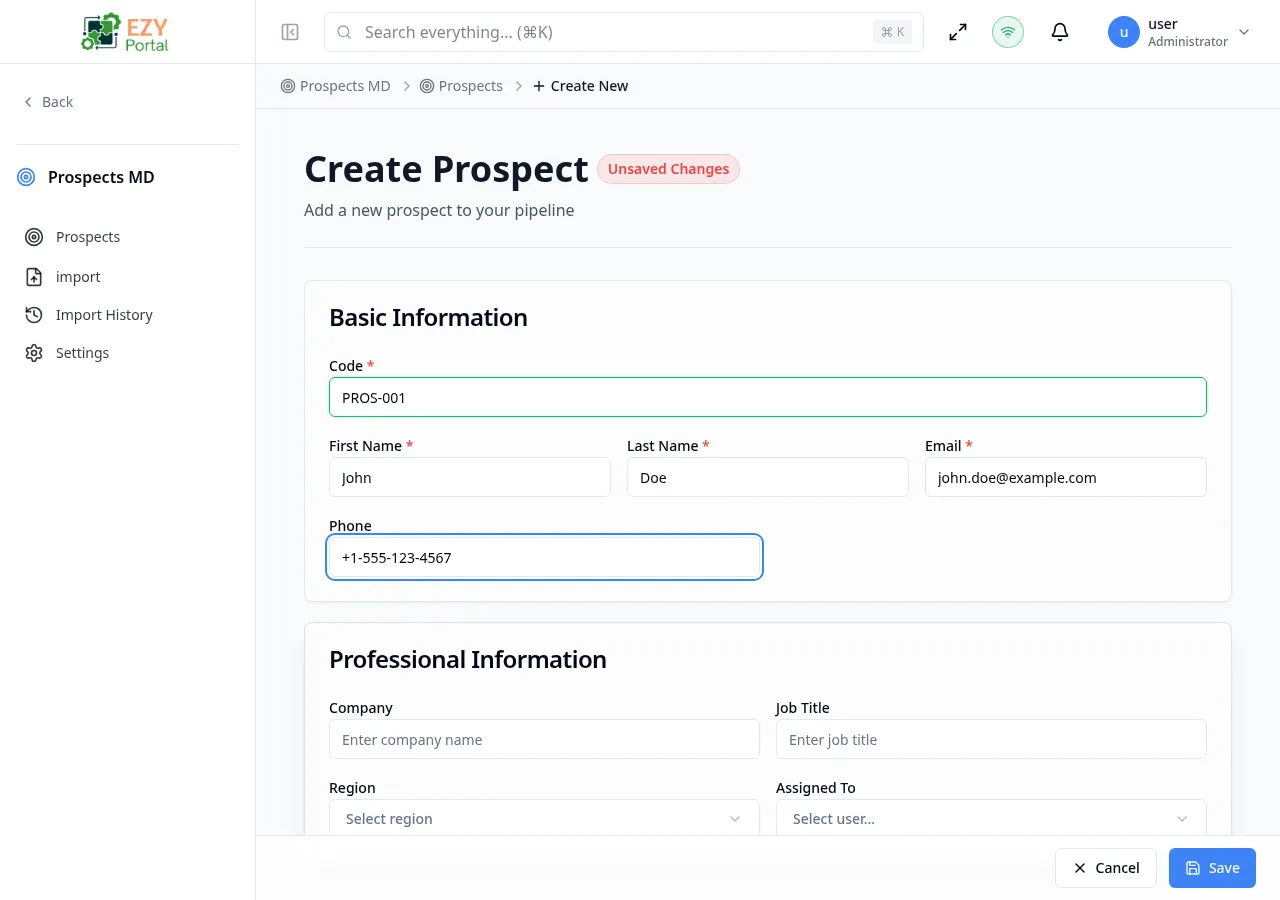Click the Company name input field

coord(544,739)
